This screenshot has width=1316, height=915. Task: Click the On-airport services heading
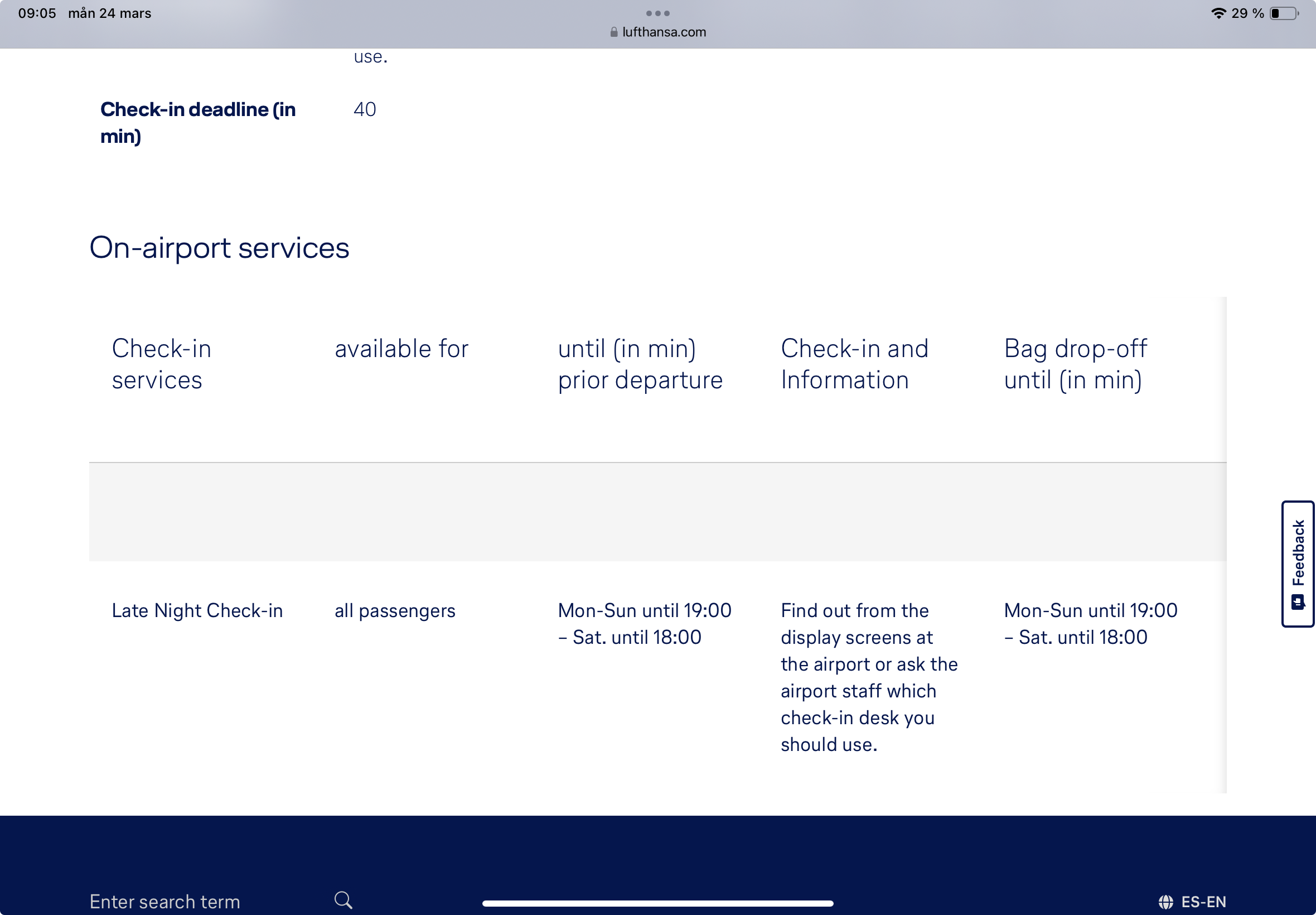[x=220, y=248]
